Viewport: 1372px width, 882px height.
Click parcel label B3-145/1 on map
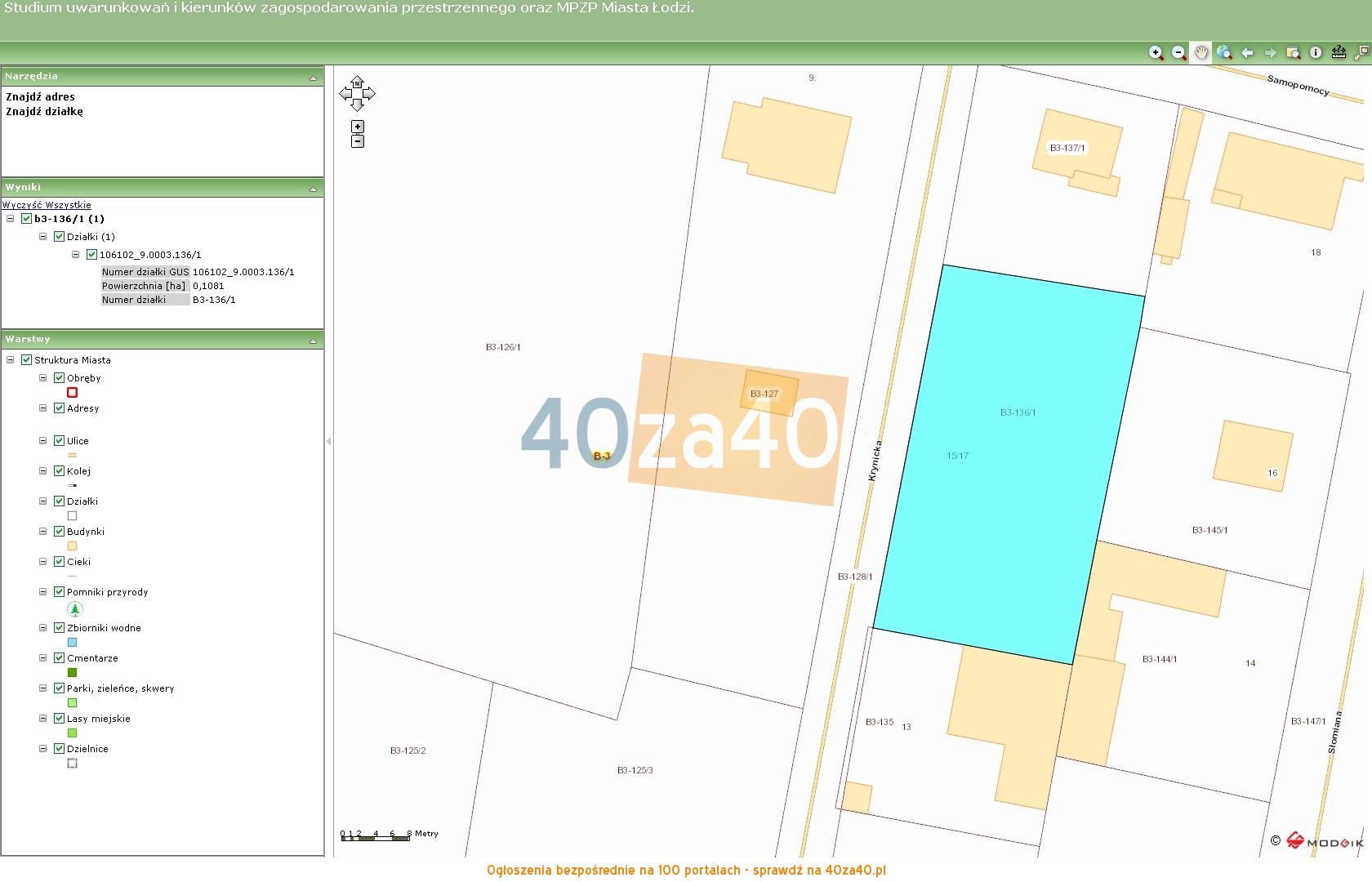(x=1209, y=530)
